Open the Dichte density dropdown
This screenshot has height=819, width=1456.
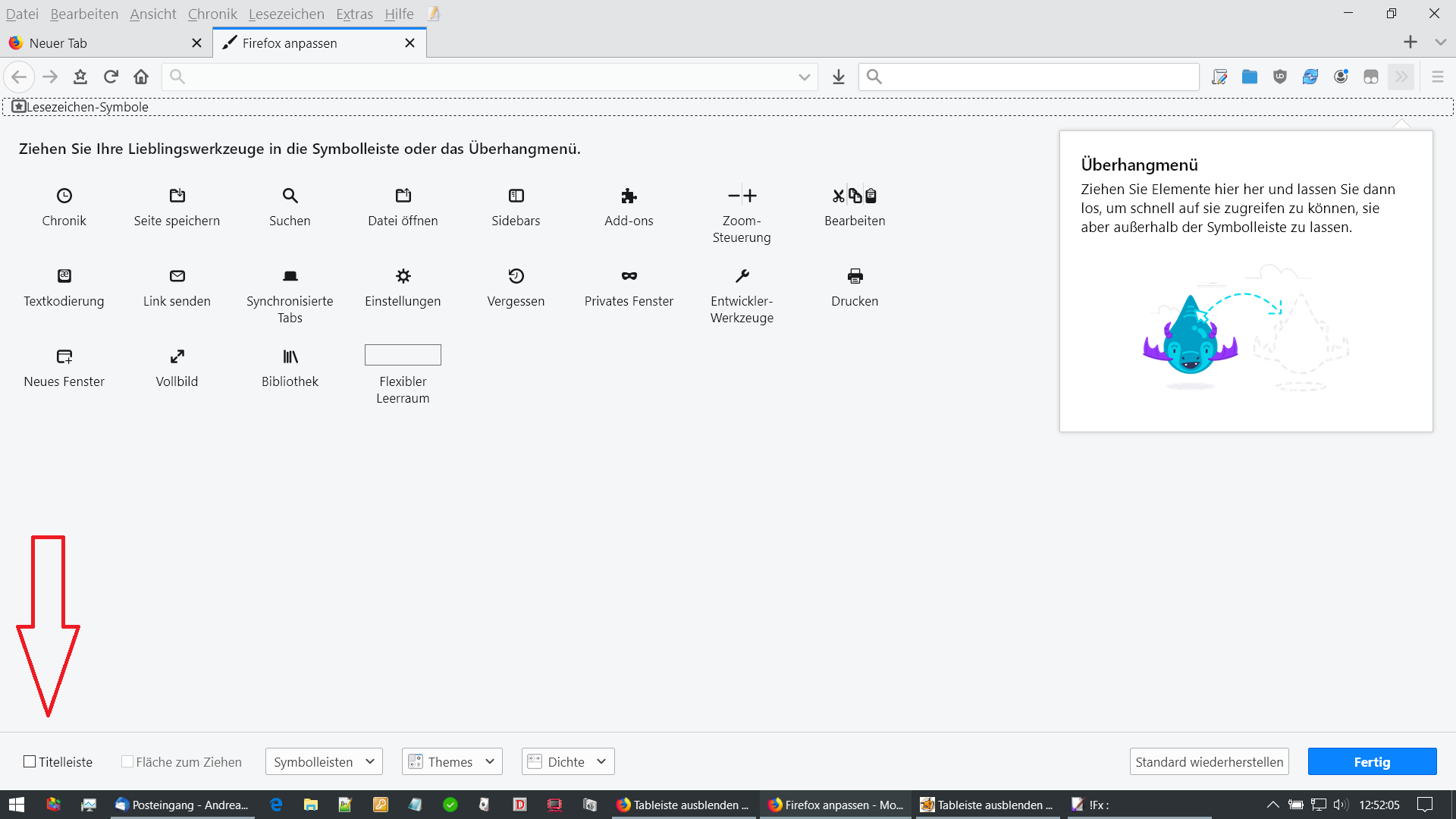(568, 761)
